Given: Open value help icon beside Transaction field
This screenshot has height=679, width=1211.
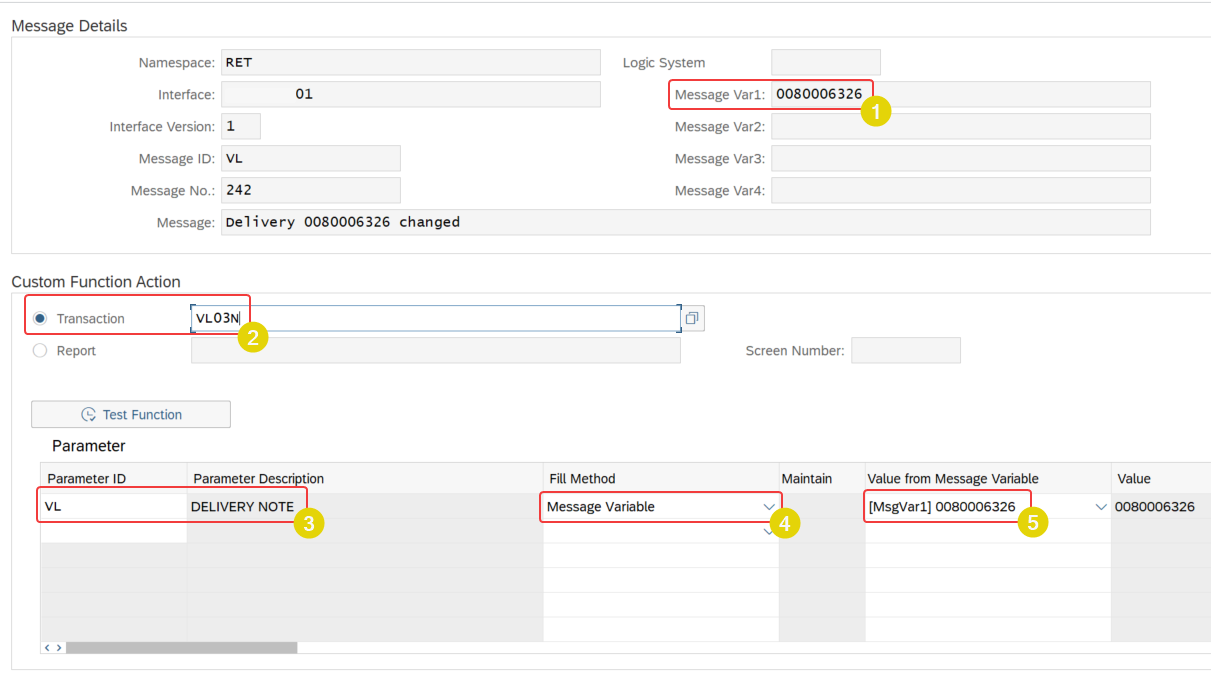Looking at the screenshot, I should click(x=692, y=318).
